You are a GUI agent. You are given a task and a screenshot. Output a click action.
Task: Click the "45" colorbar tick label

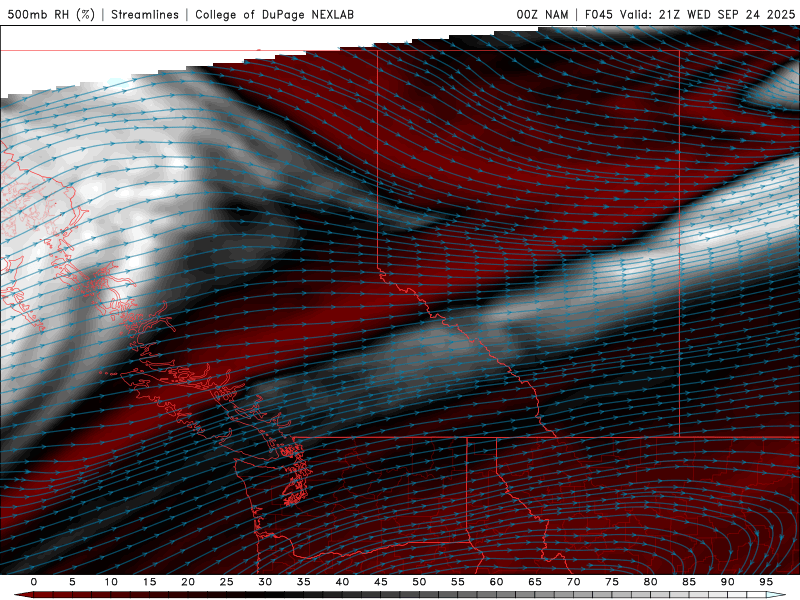point(380,582)
